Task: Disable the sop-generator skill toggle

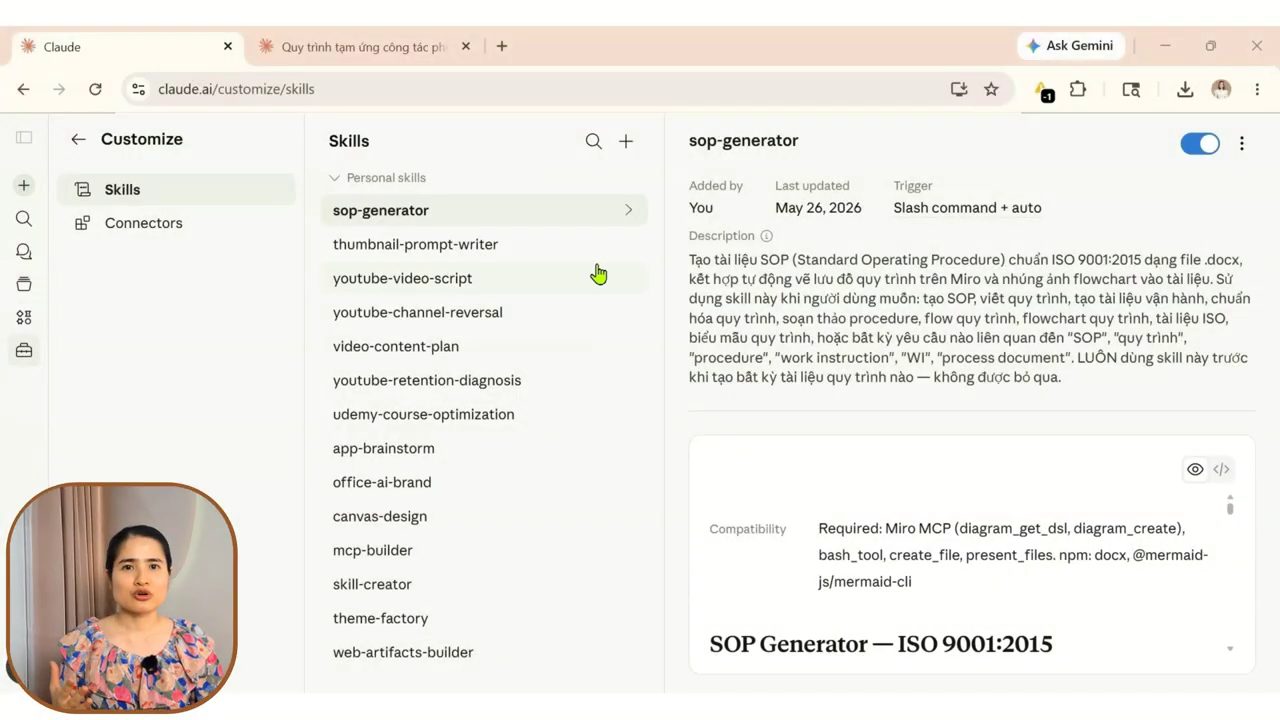Action: (1200, 143)
